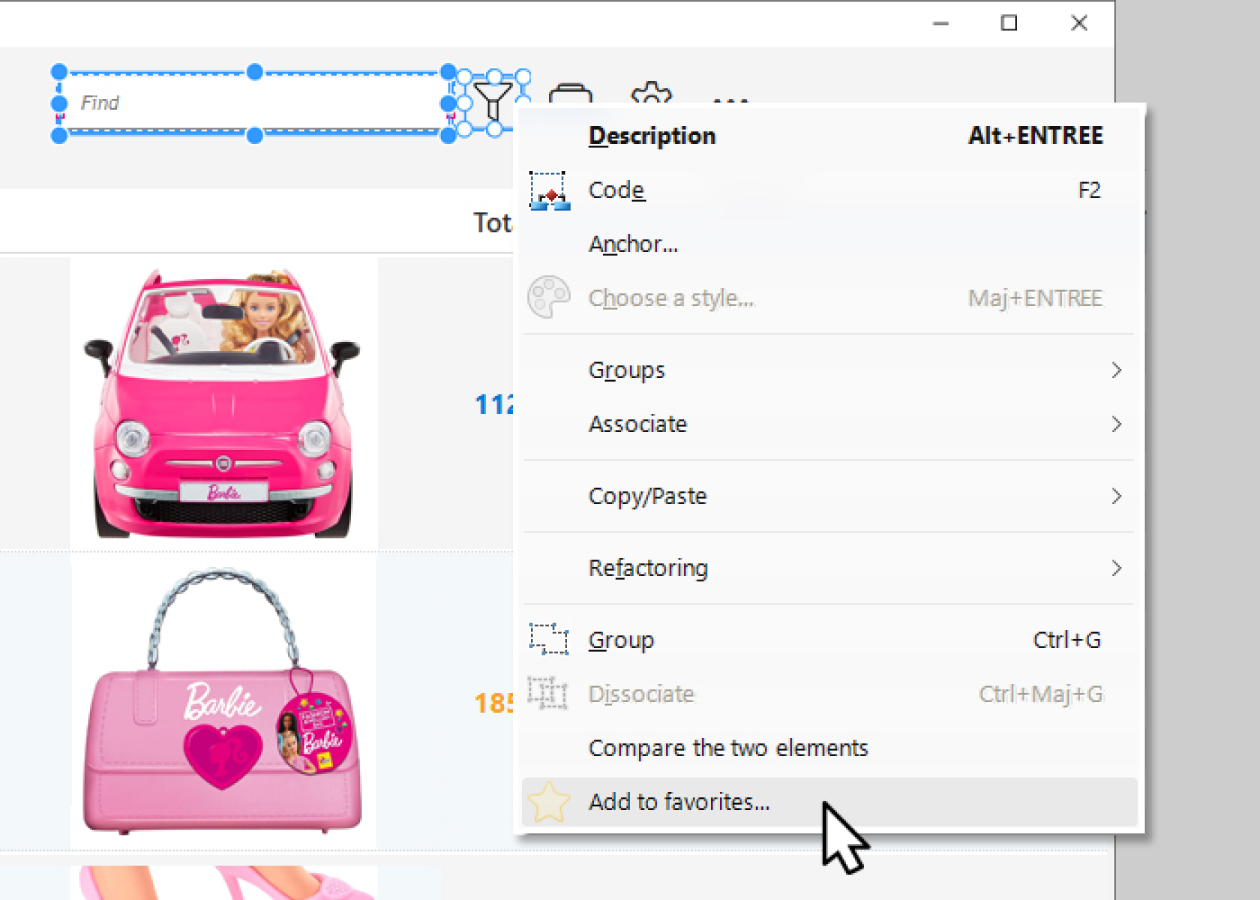
Task: Click the gear settings icon
Action: (651, 93)
